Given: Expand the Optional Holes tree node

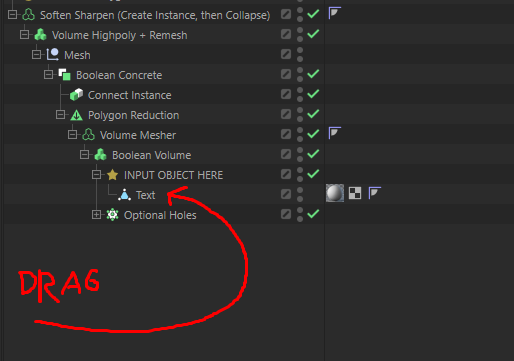Looking at the screenshot, I should [96, 215].
